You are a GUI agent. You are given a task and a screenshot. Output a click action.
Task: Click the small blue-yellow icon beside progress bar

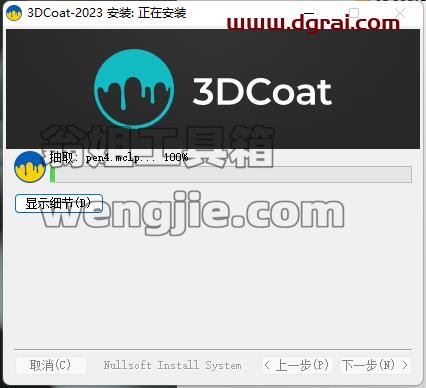point(30,167)
